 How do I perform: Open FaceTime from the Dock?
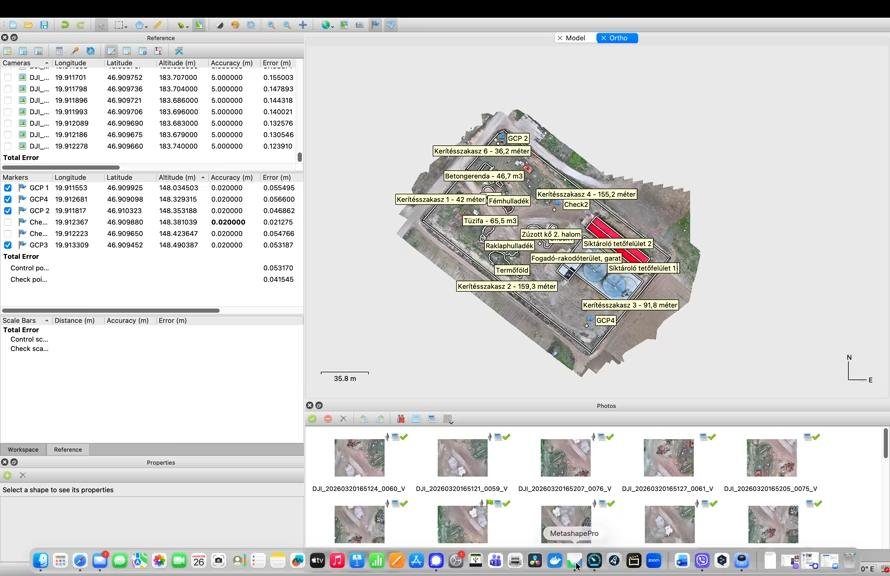179,561
